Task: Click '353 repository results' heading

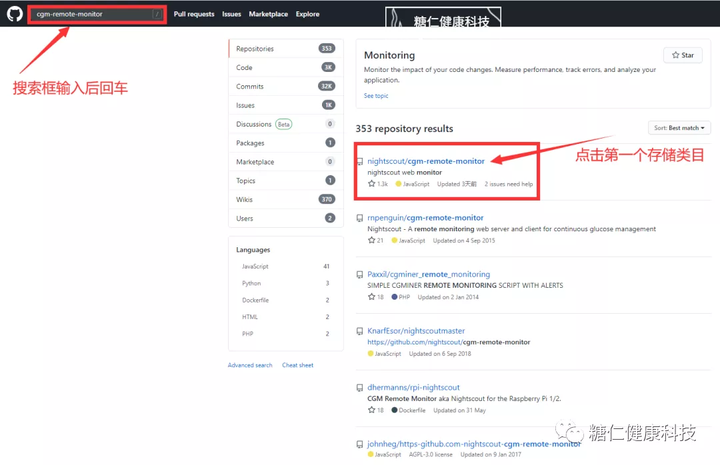Action: click(404, 129)
